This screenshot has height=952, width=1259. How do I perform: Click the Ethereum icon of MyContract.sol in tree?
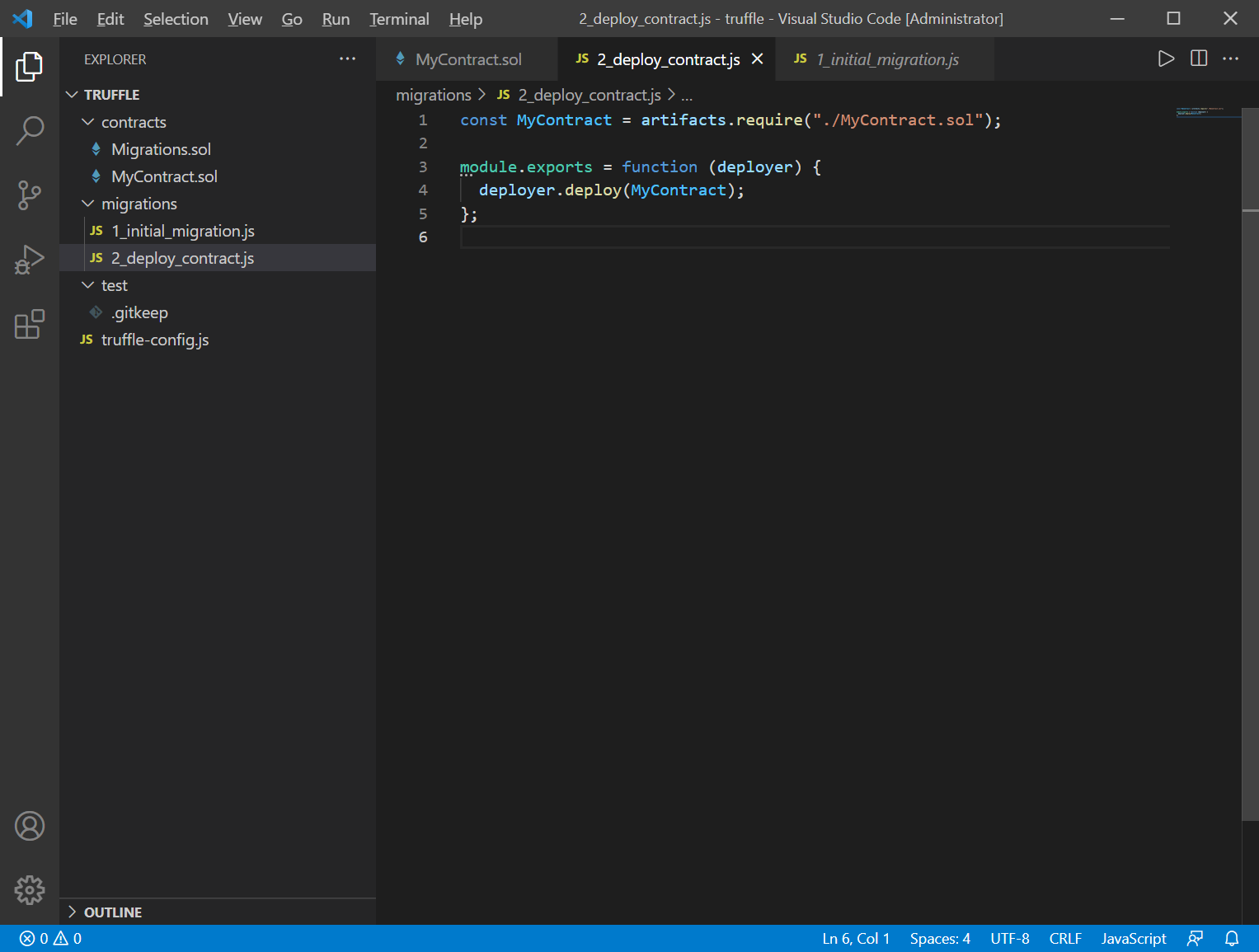96,176
